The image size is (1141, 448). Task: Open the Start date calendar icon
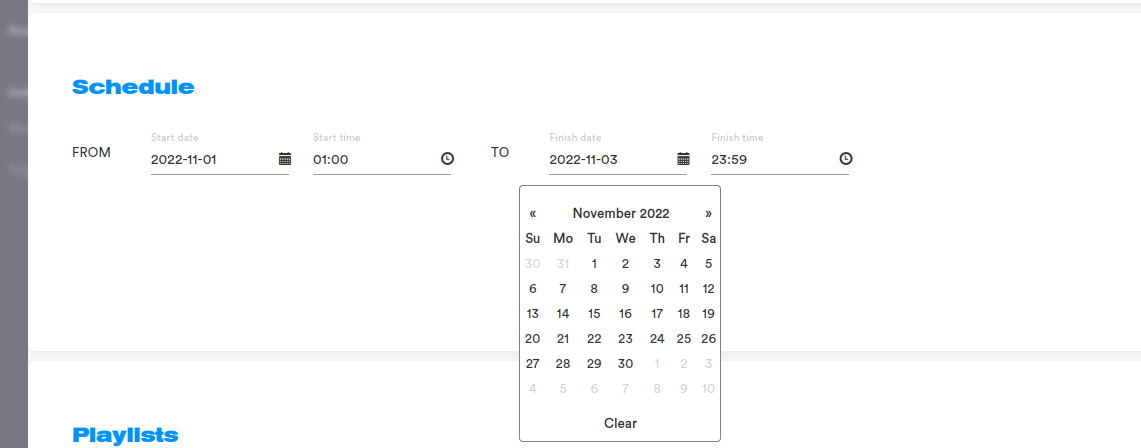pyautogui.click(x=285, y=159)
